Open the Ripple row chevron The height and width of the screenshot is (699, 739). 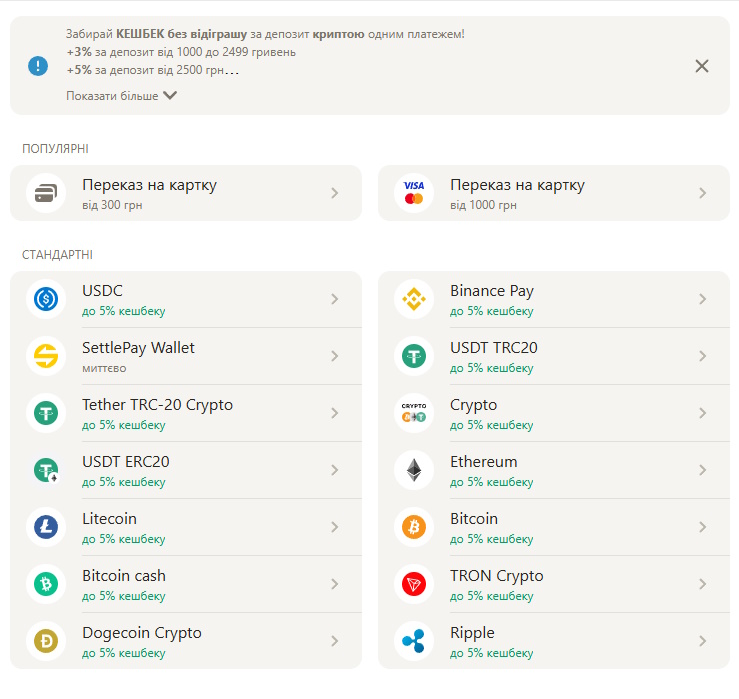click(x=703, y=641)
